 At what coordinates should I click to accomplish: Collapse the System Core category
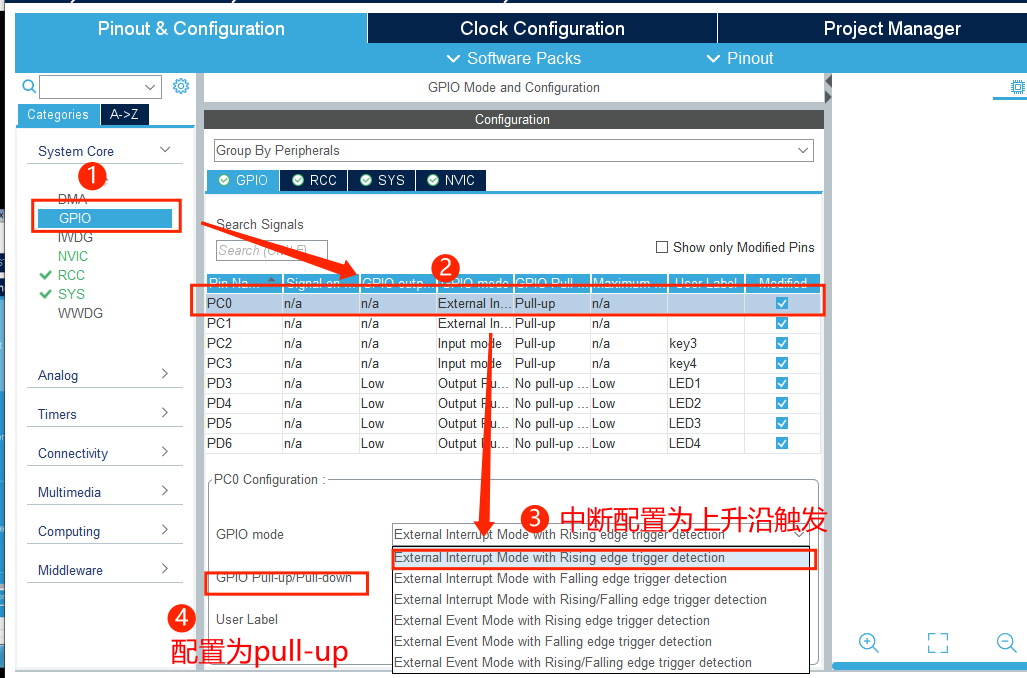105,151
